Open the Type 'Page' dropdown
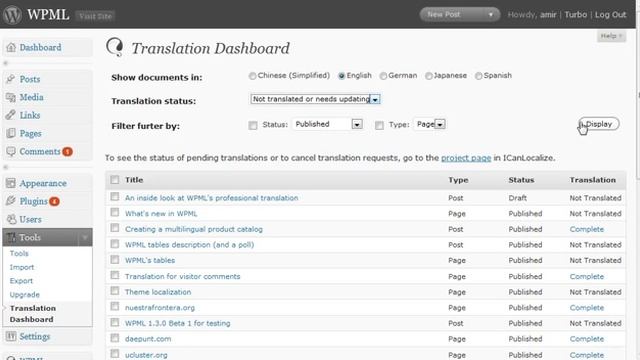The image size is (640, 360). pyautogui.click(x=429, y=124)
